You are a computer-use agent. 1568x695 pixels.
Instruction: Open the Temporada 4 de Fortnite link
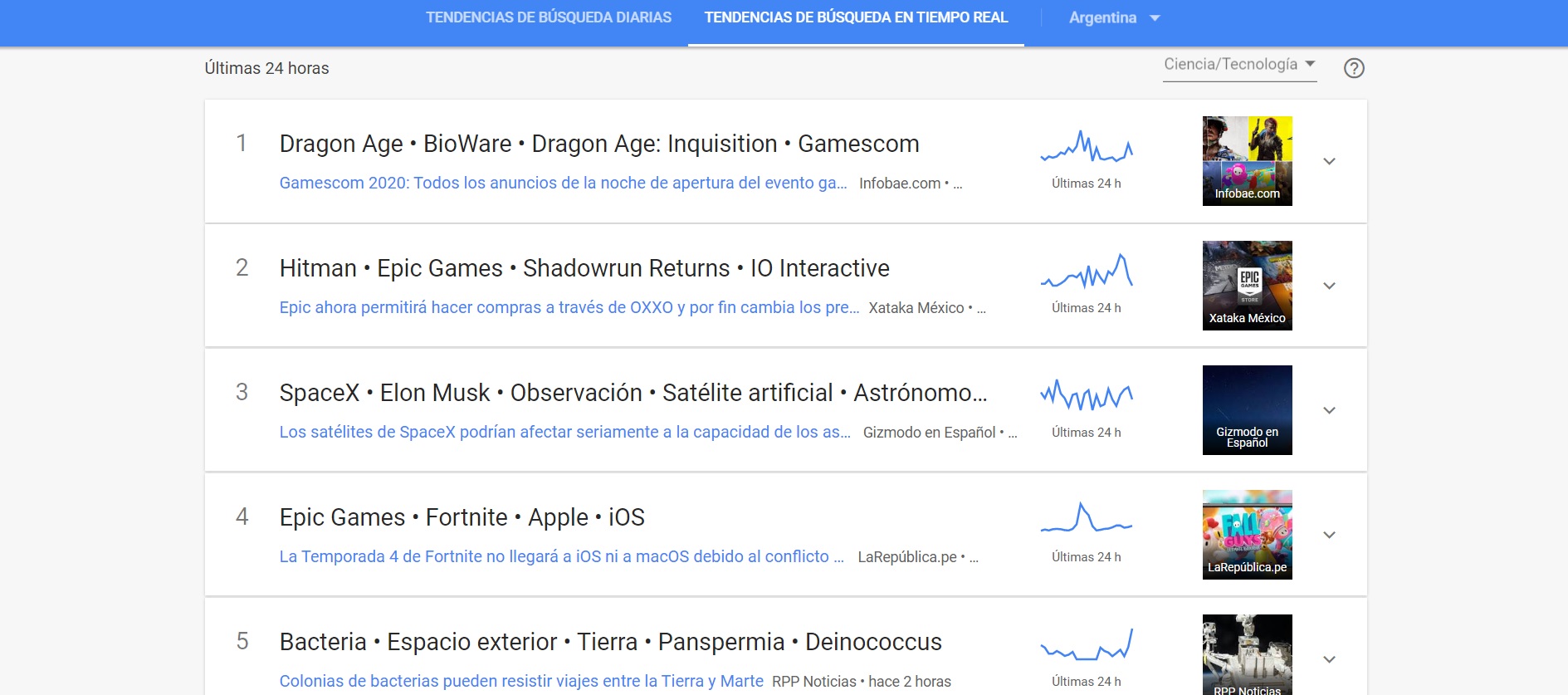coord(561,556)
